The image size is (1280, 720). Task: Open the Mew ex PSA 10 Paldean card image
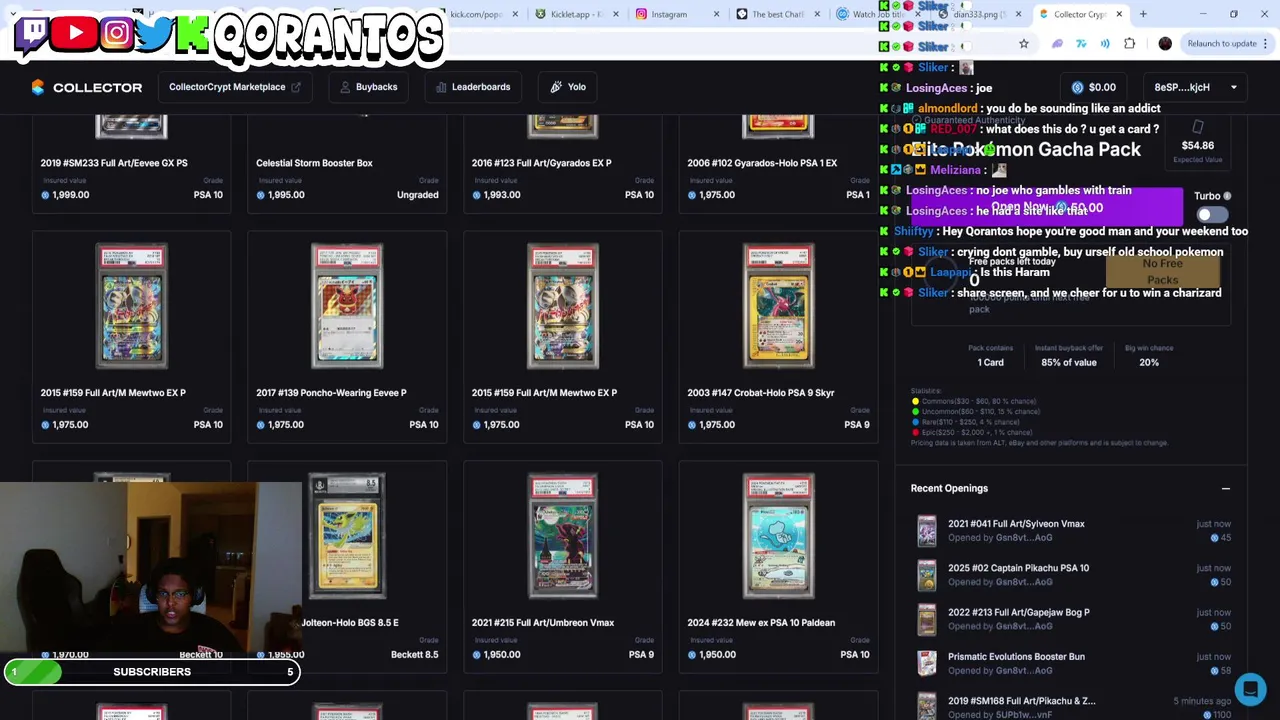tap(778, 537)
